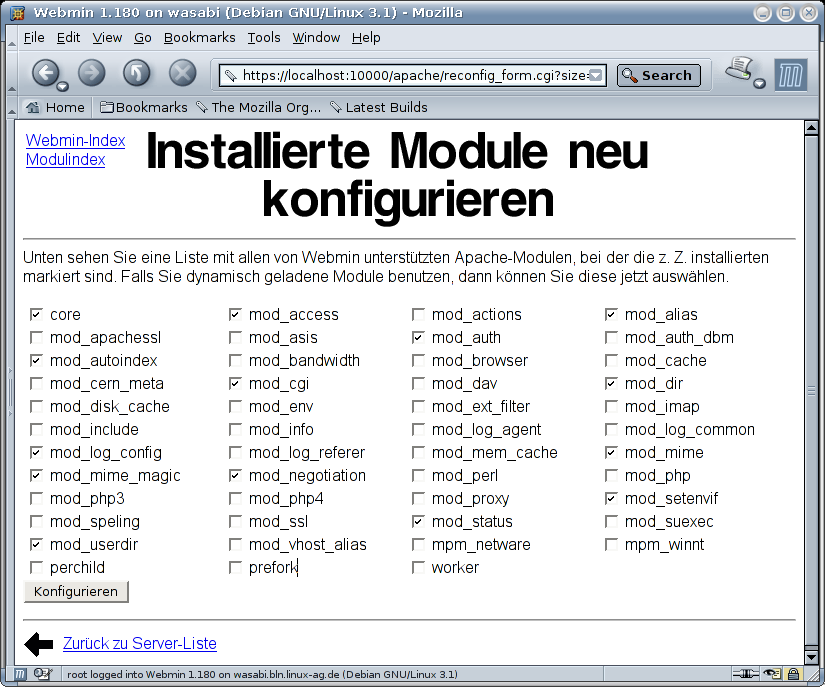Click the Search button
This screenshot has width=825, height=687.
click(659, 75)
